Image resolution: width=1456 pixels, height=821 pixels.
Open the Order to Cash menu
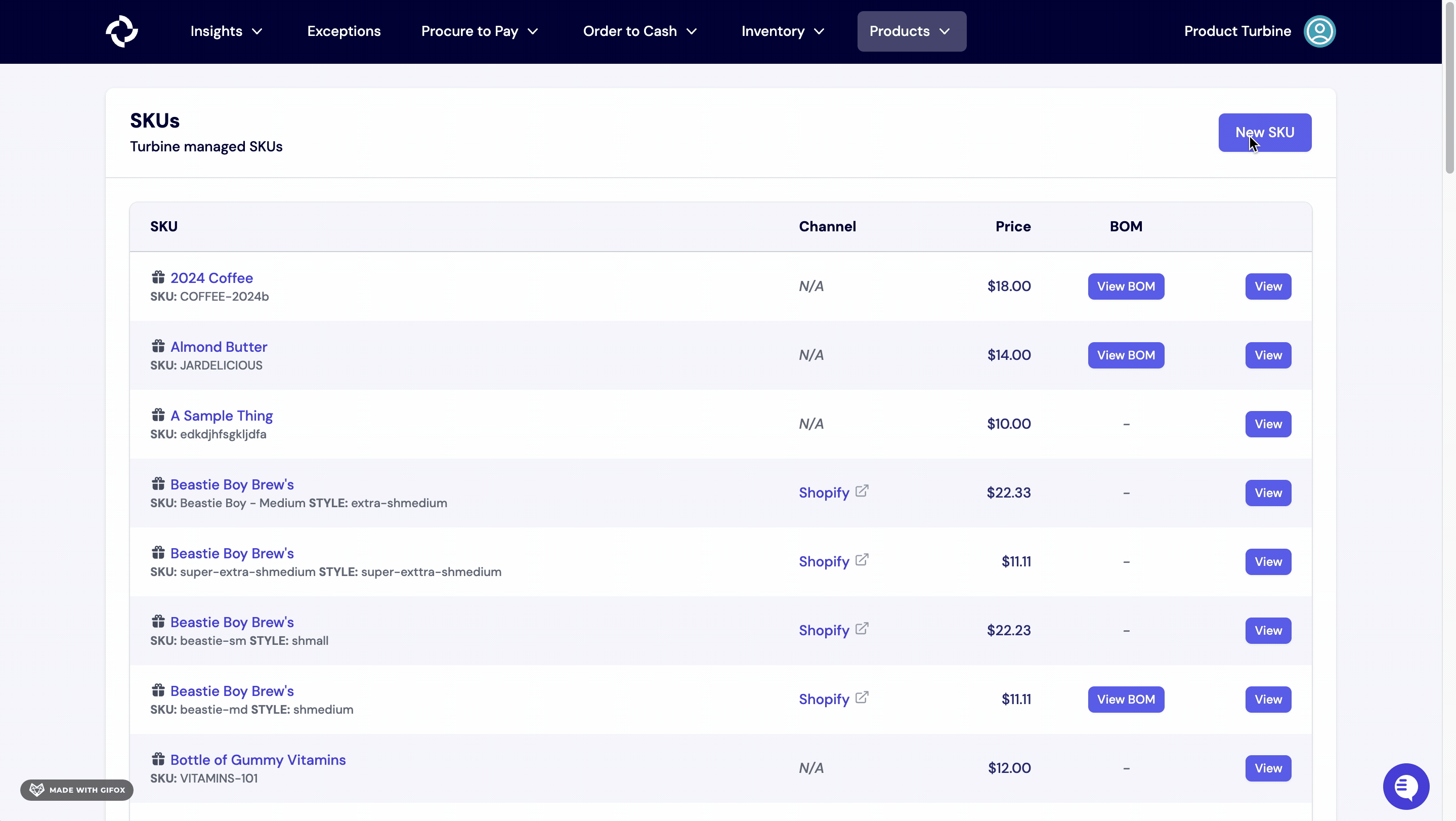tap(639, 31)
